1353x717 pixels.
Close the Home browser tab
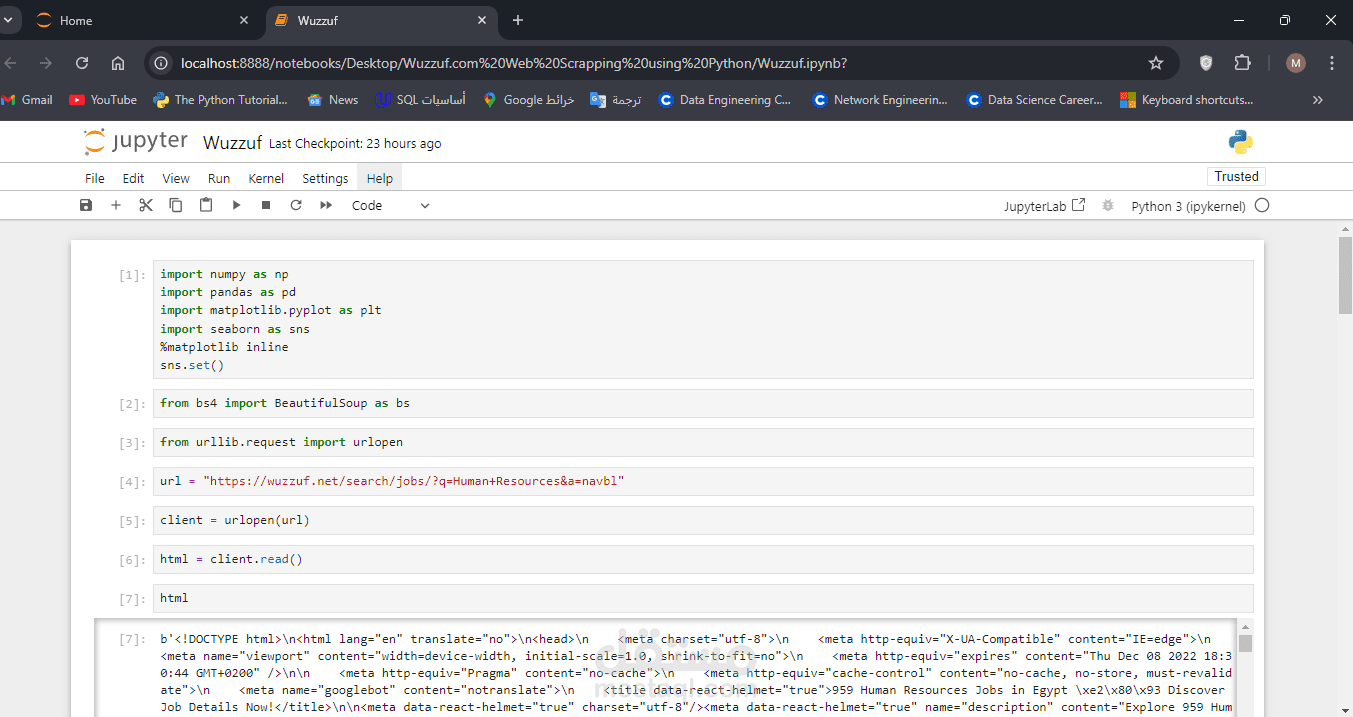pyautogui.click(x=245, y=20)
